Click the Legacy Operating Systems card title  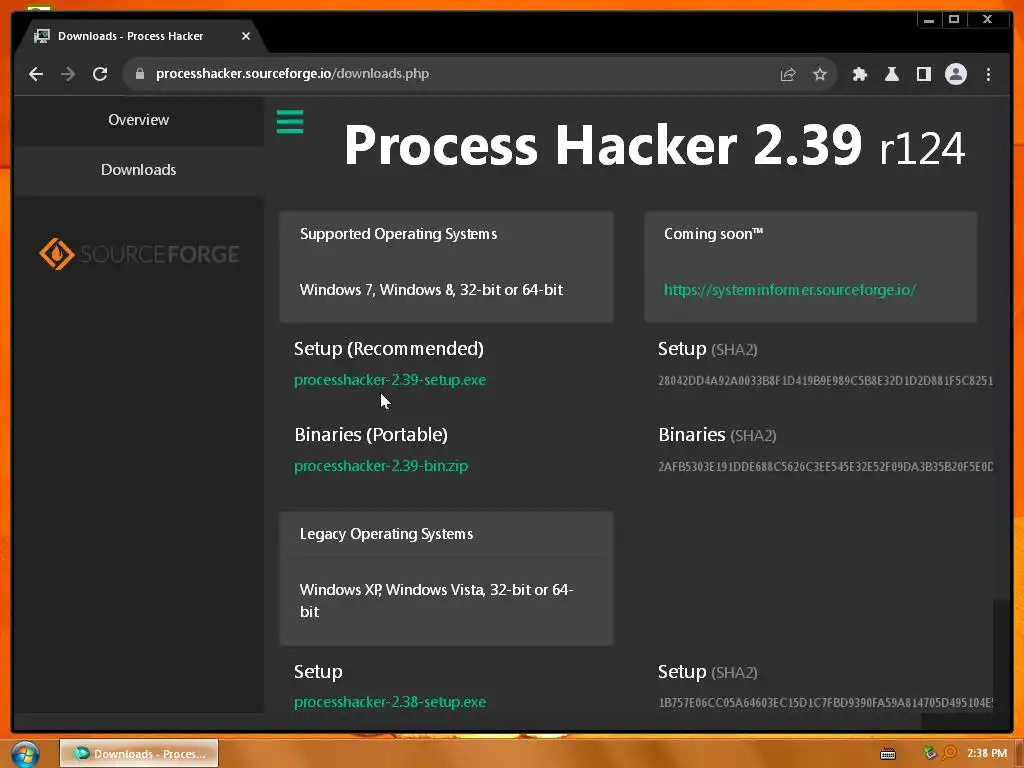[386, 534]
